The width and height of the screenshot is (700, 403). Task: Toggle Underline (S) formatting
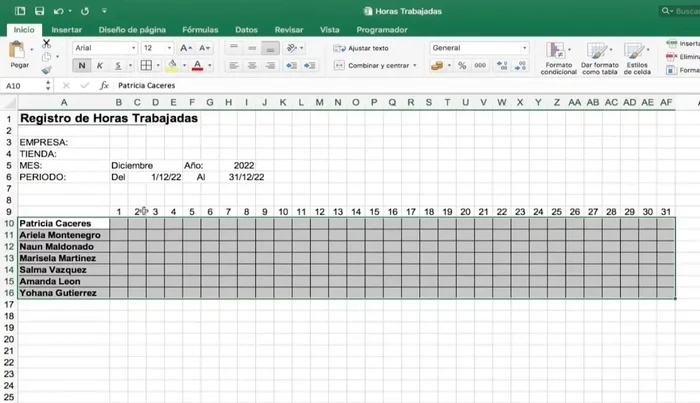[x=118, y=66]
